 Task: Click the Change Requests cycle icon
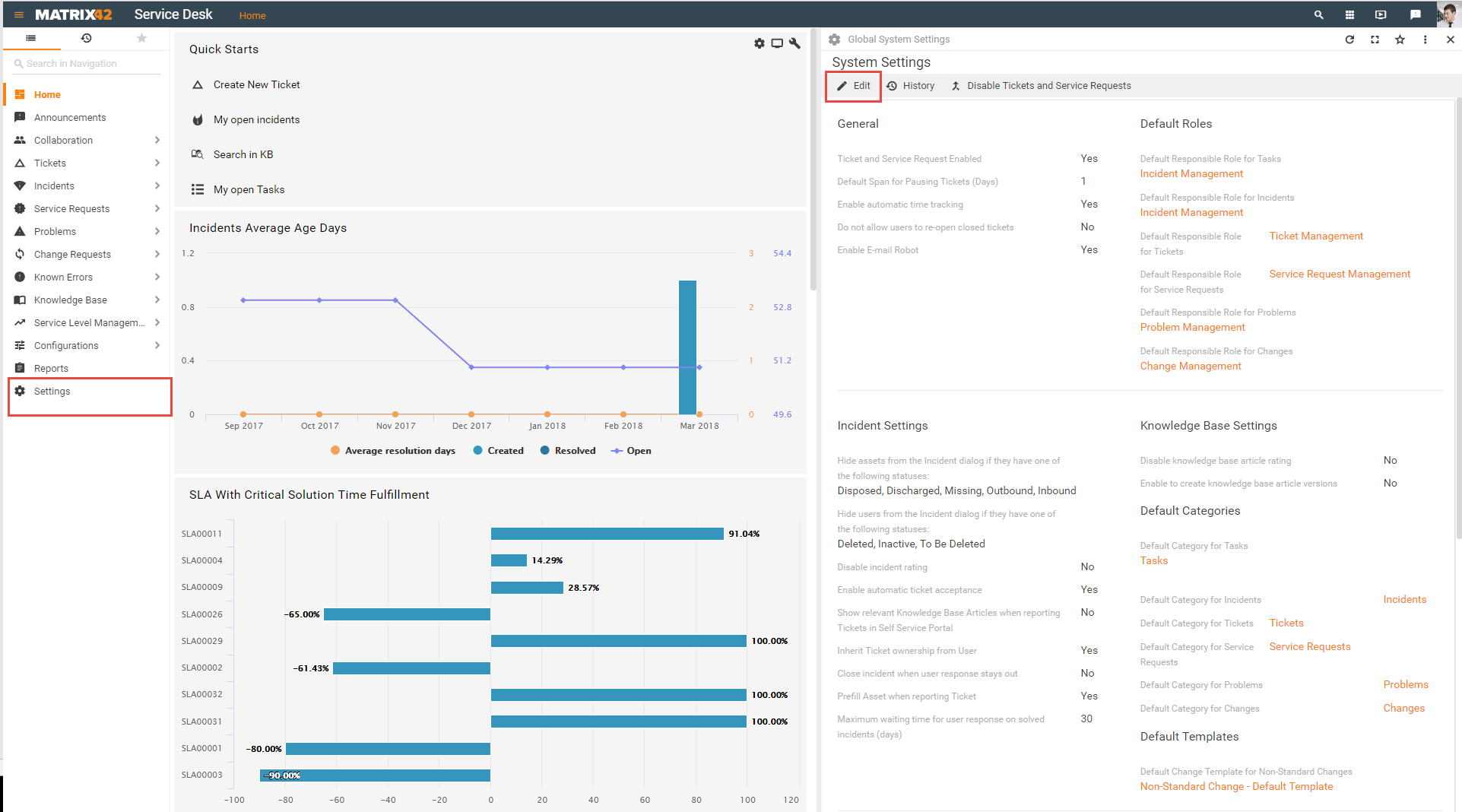click(x=20, y=254)
